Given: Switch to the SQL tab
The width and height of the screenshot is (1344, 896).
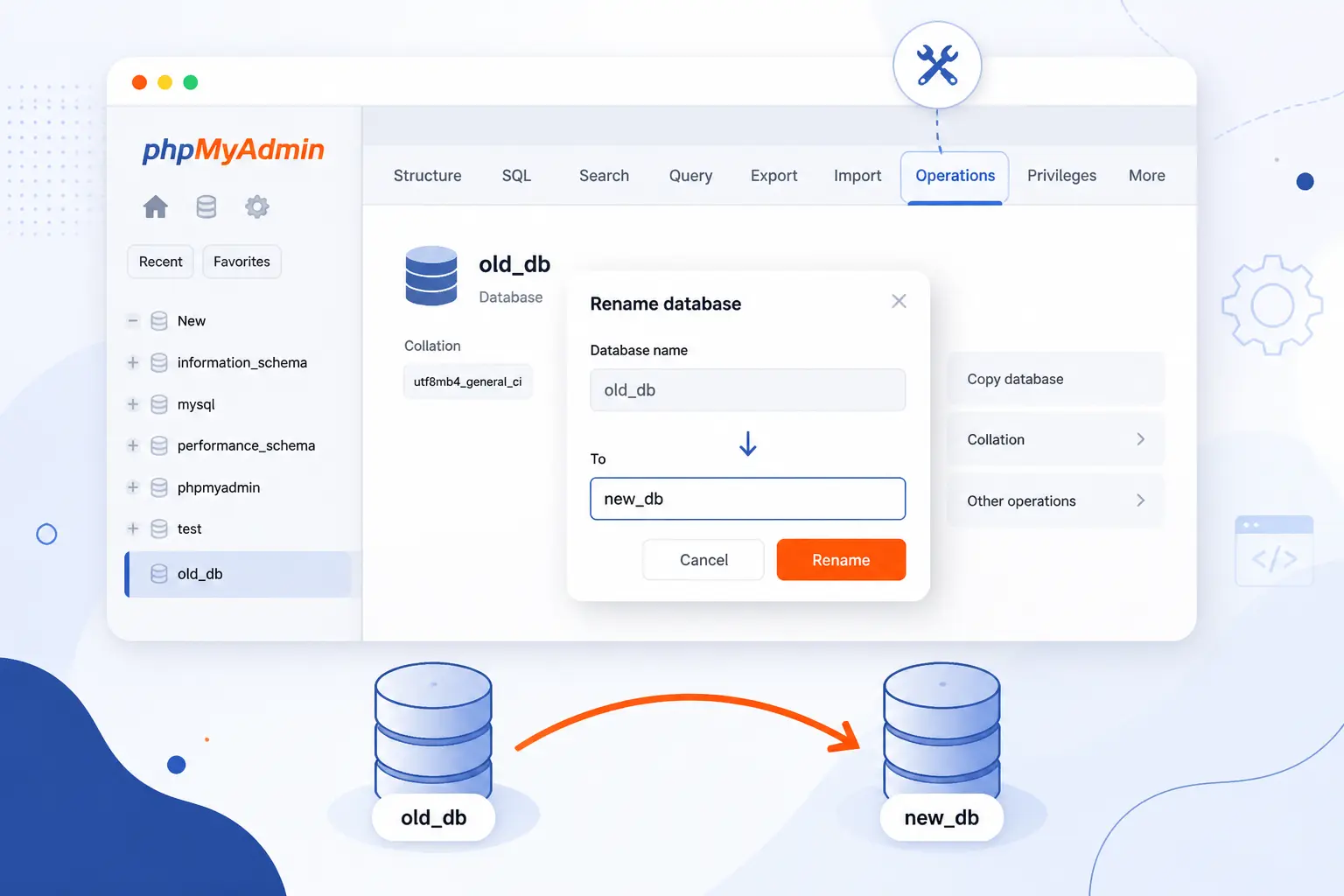Looking at the screenshot, I should click(516, 176).
